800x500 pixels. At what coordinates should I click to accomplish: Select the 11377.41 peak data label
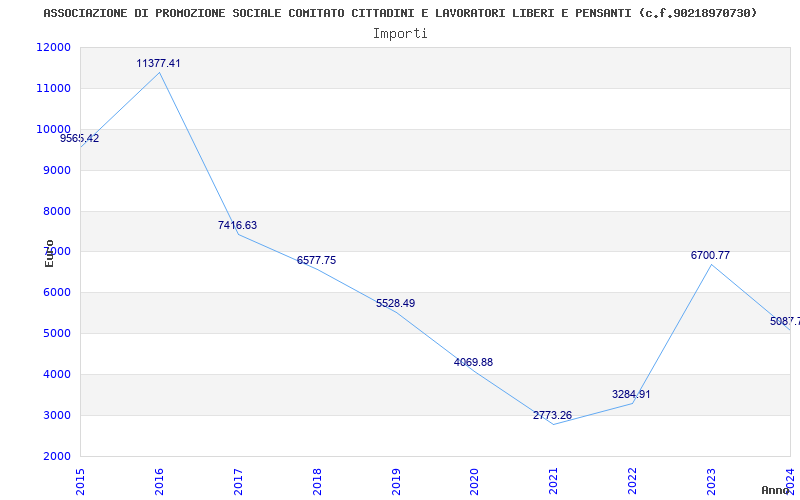click(158, 63)
